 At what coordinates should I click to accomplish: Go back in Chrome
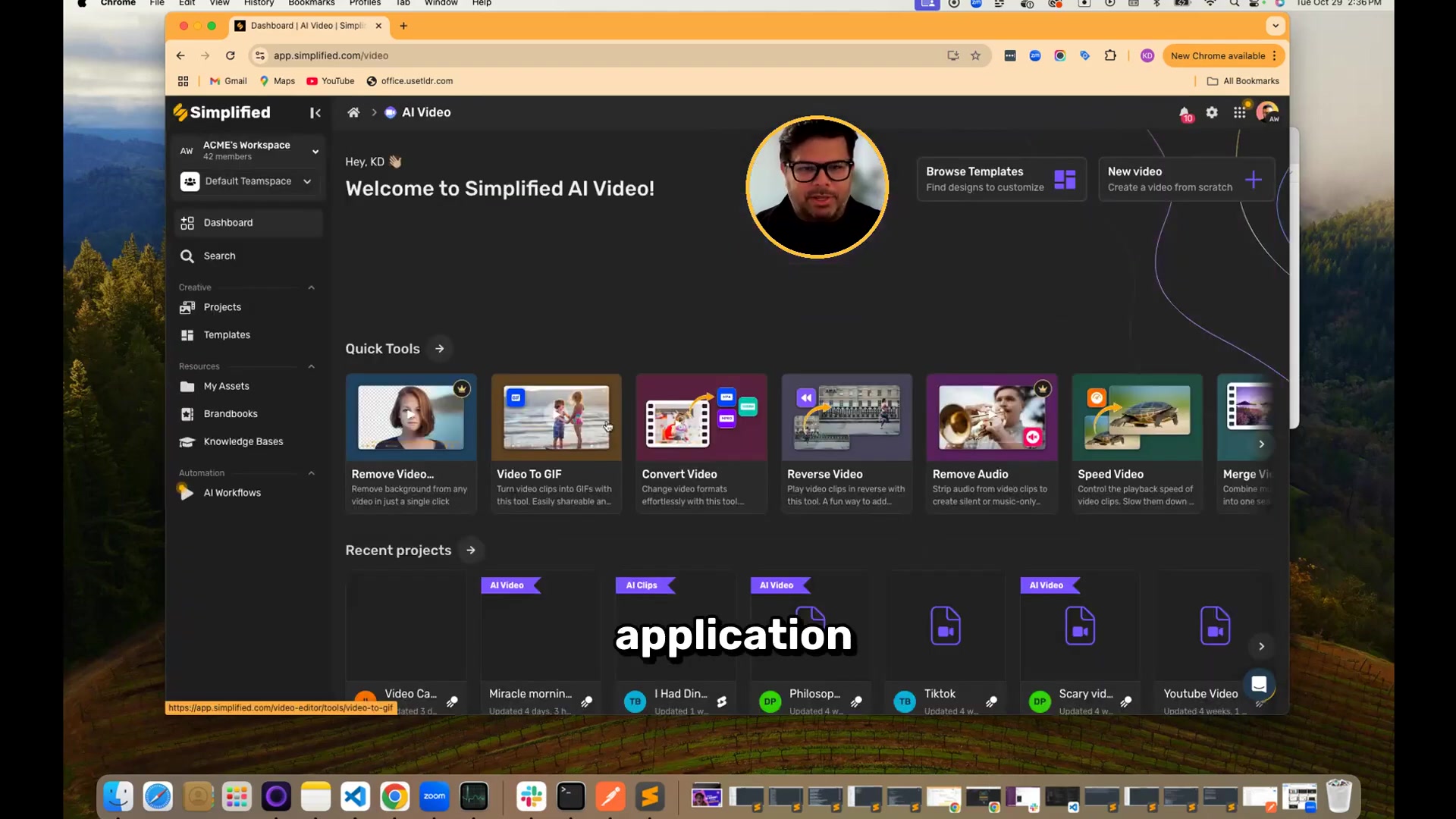point(180,55)
